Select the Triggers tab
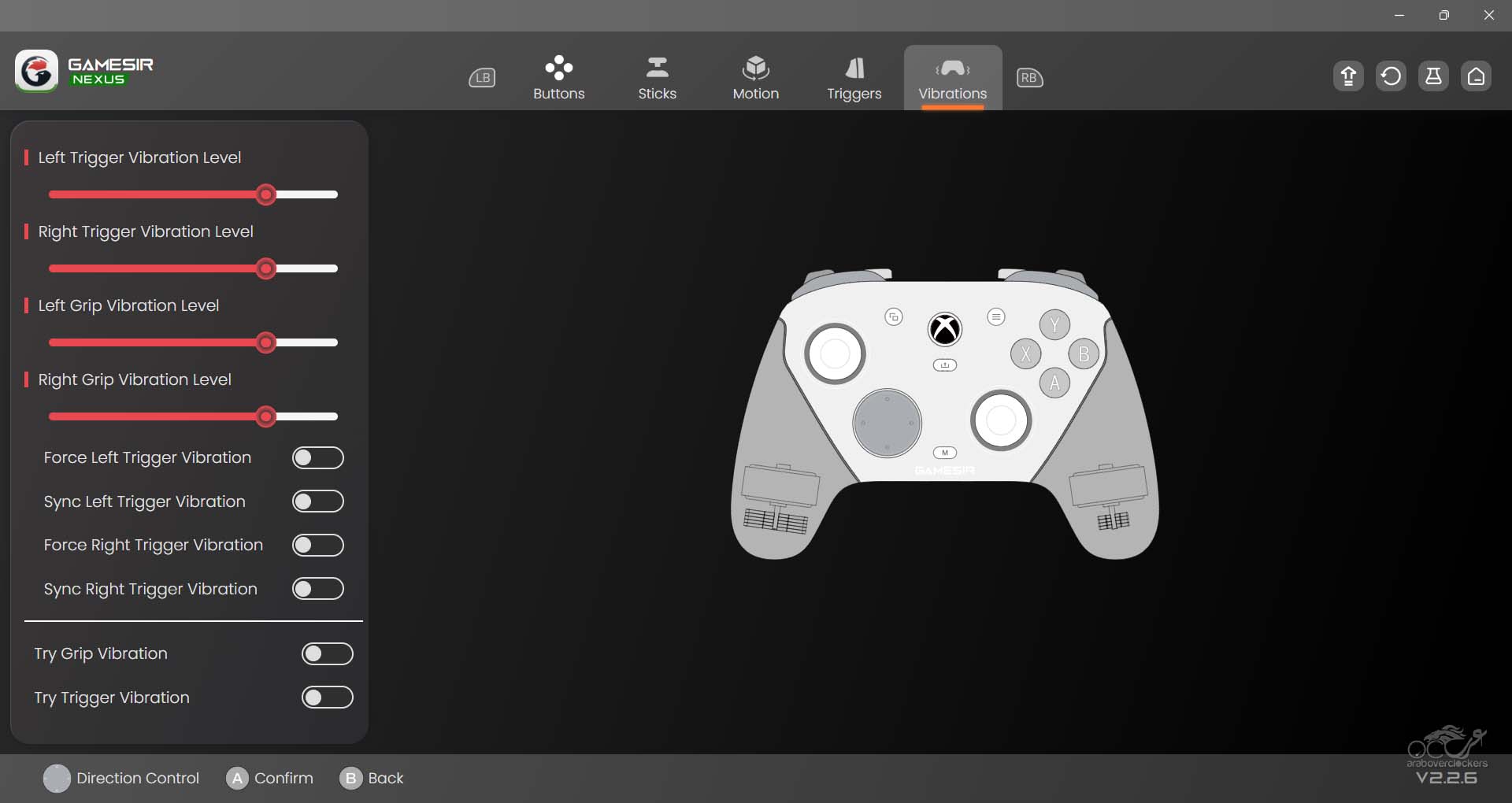 point(854,78)
